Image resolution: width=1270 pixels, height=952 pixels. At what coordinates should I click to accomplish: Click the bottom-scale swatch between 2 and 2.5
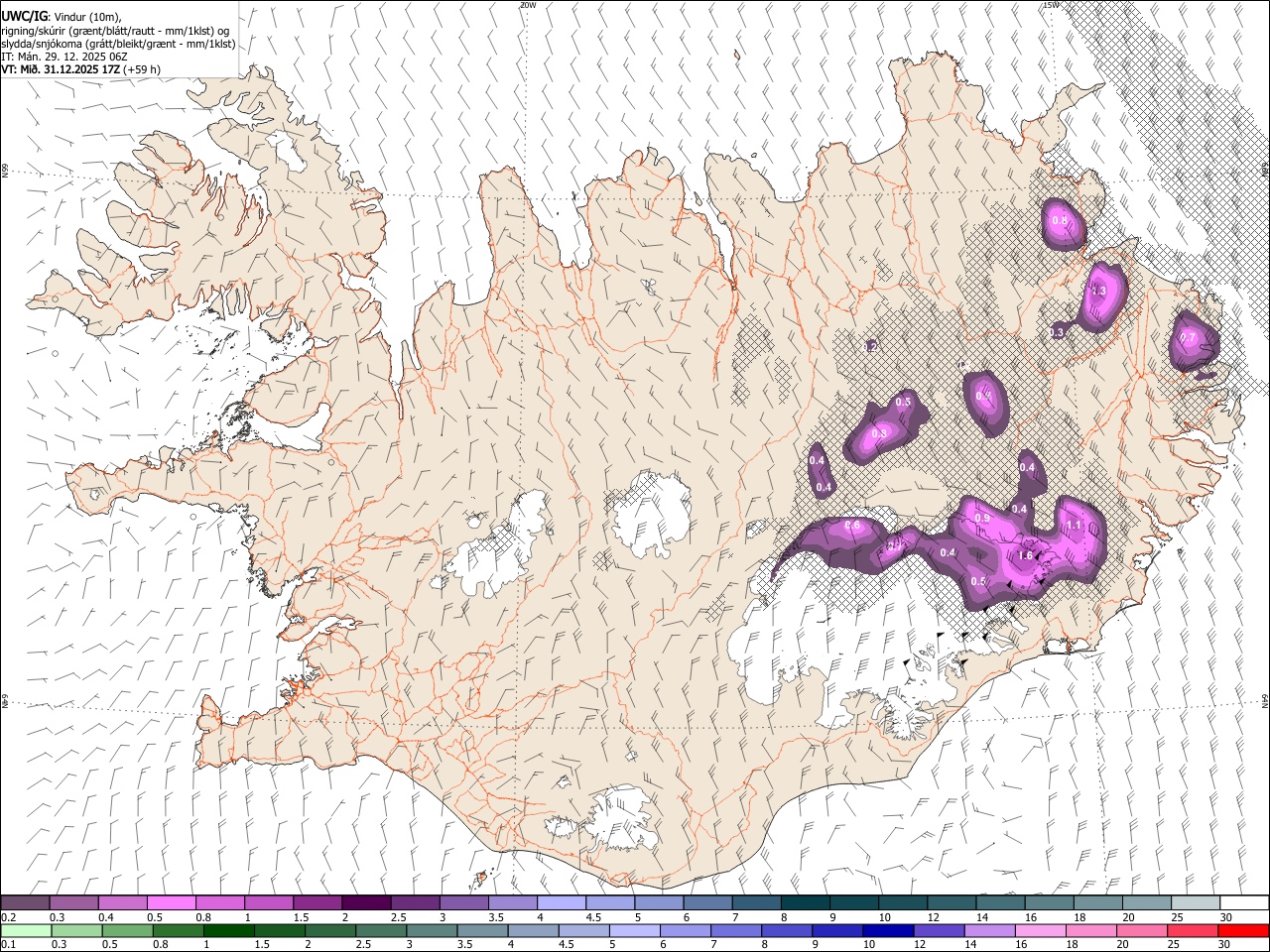click(330, 930)
